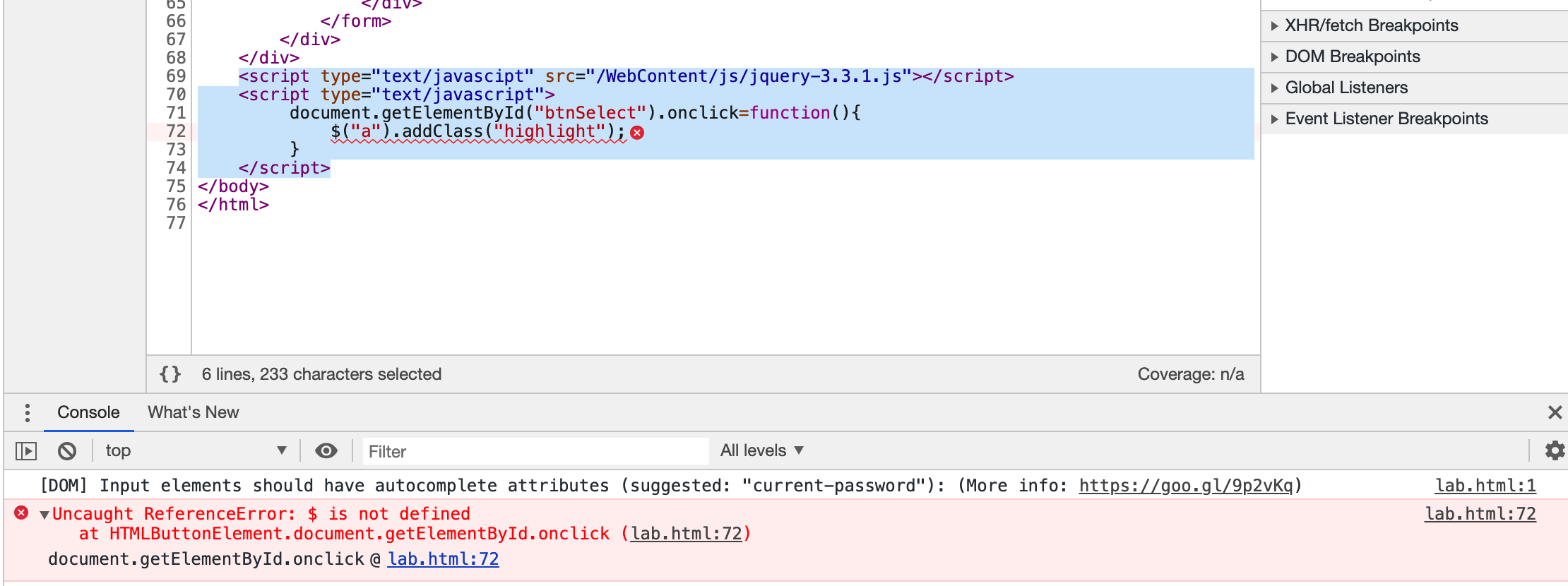Clear the console output
Screen dimensions: 1568x586
67,450
